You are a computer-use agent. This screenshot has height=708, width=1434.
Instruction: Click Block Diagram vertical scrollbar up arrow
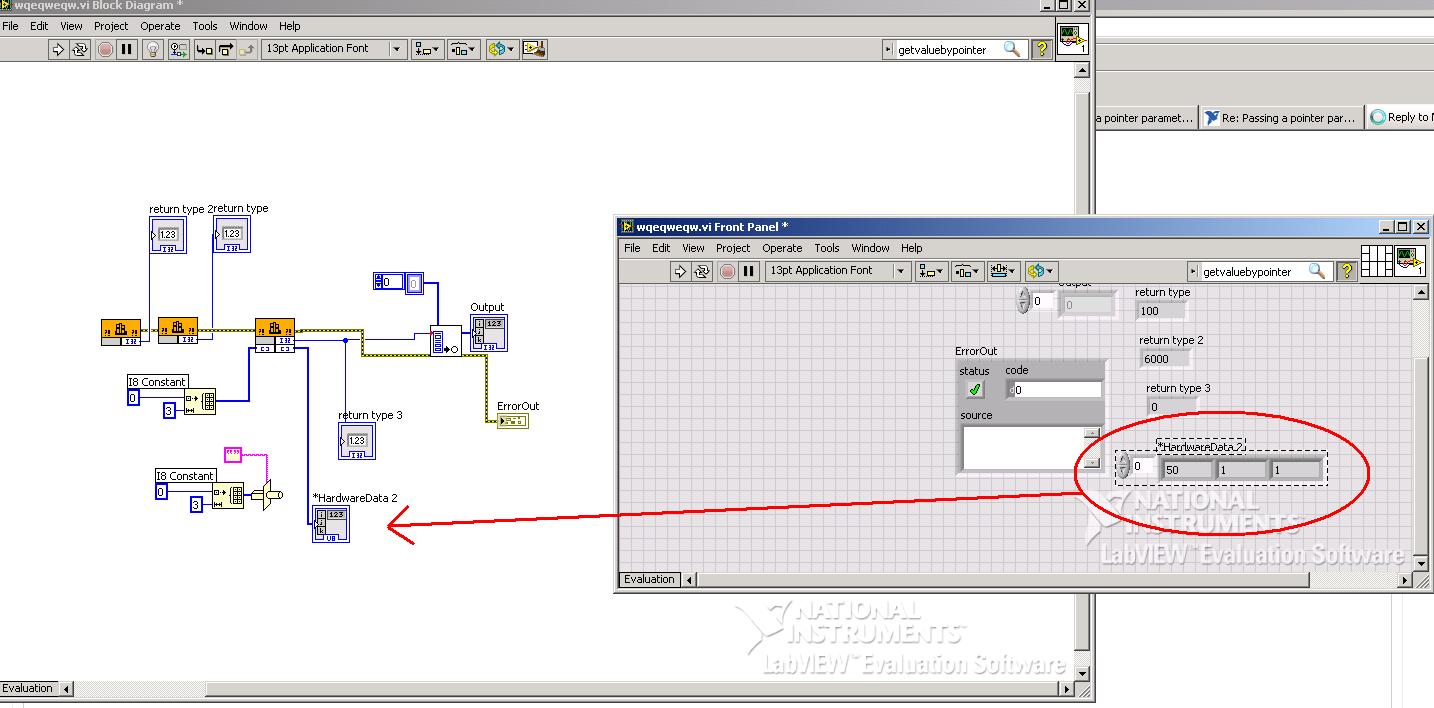pyautogui.click(x=1081, y=72)
